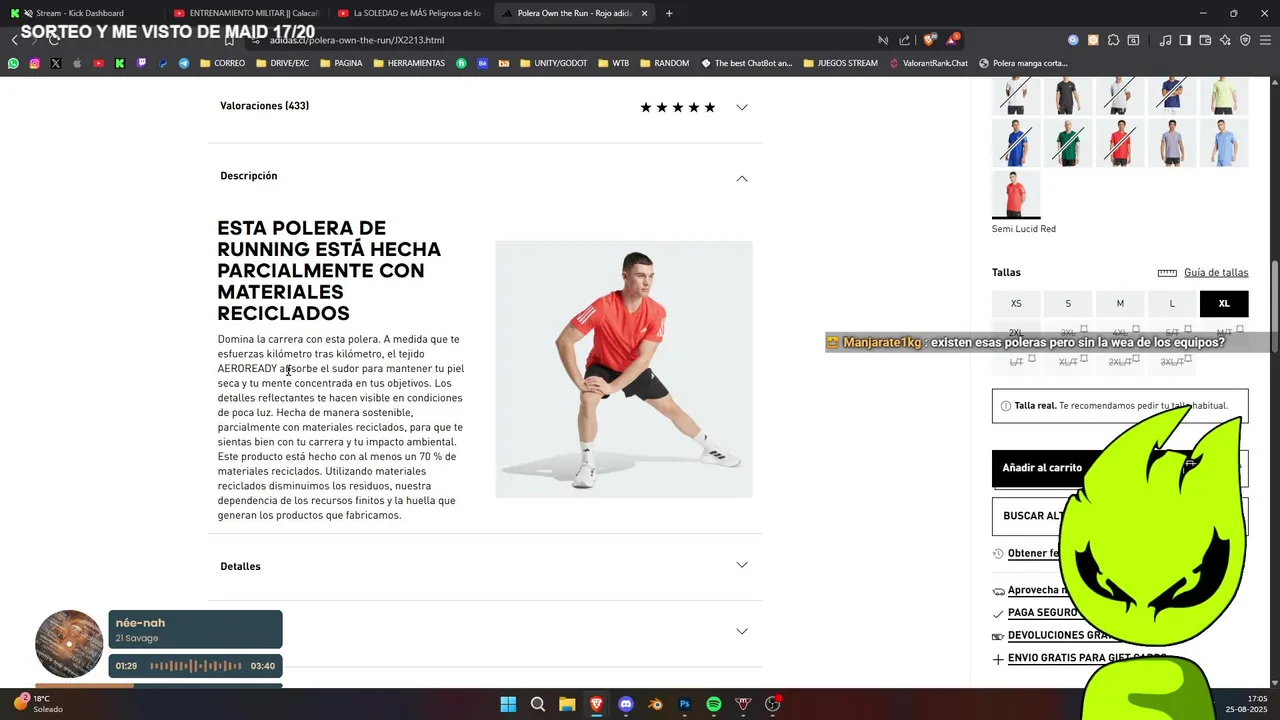This screenshot has height=720, width=1280.
Task: Open the JUEGOS STREAM bookmarks folder
Action: [840, 63]
